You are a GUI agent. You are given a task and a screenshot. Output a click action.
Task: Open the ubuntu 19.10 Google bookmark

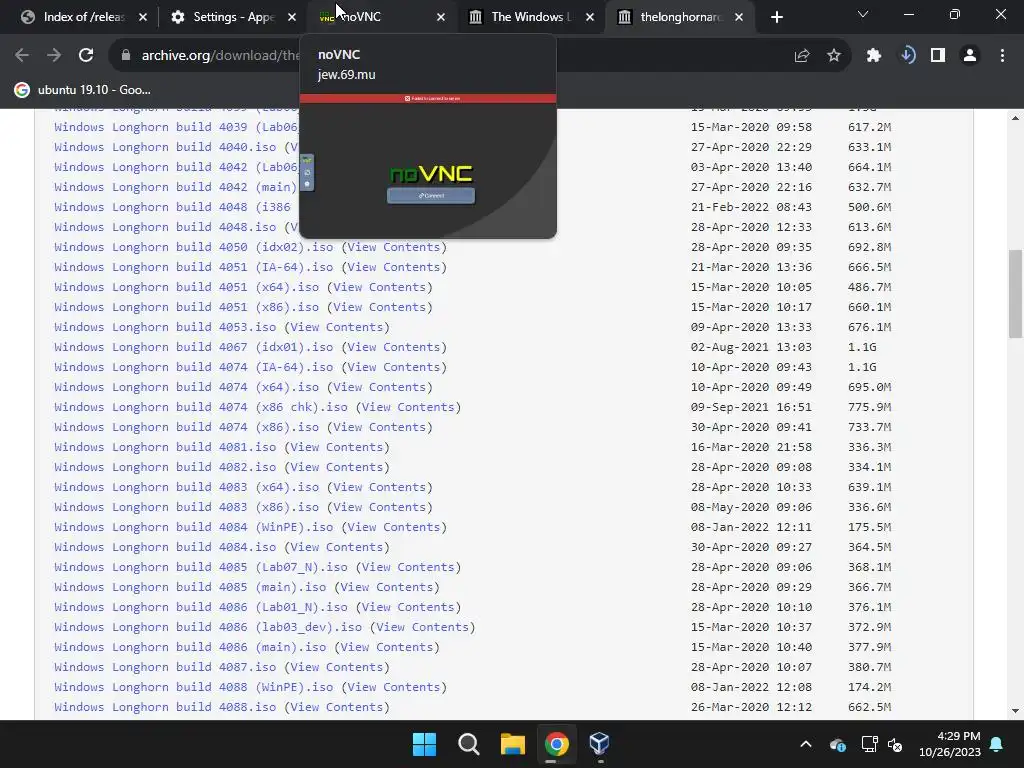[x=83, y=90]
